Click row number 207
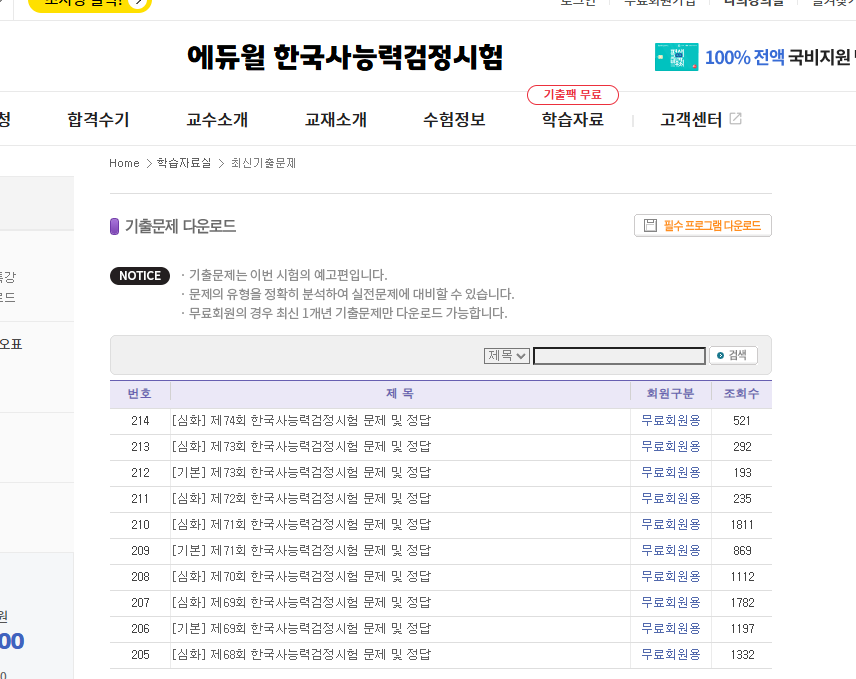856x679 pixels. pyautogui.click(x=140, y=603)
